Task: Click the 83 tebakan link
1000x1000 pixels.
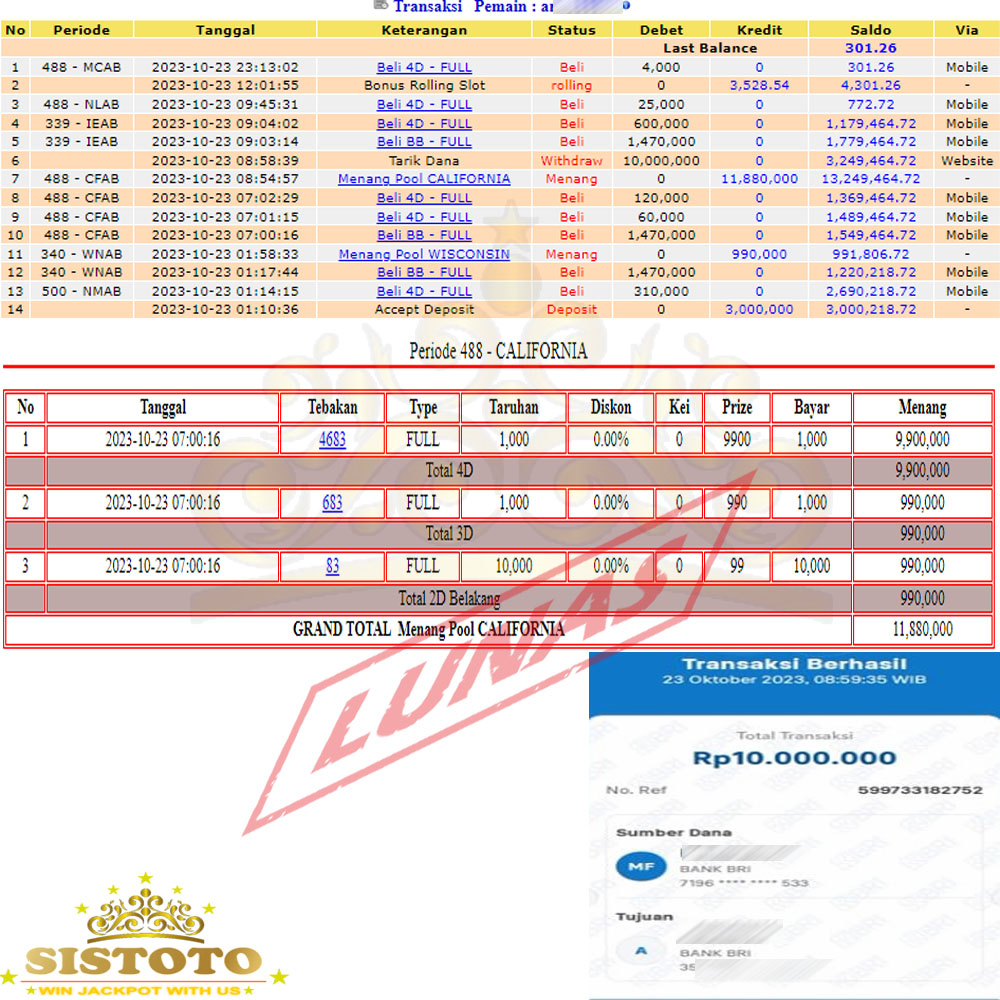Action: pos(332,567)
